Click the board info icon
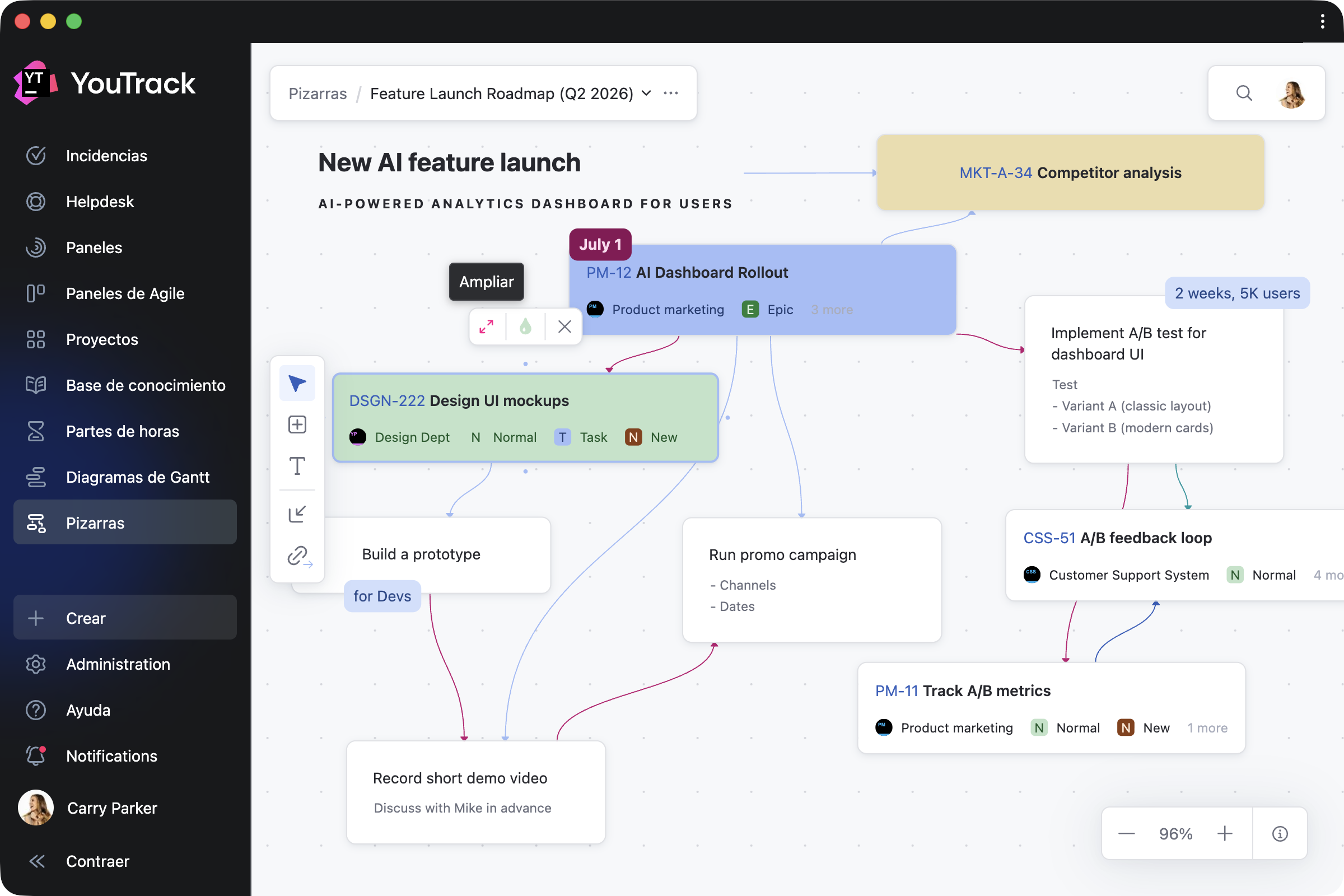Image resolution: width=1344 pixels, height=896 pixels. 1280,834
